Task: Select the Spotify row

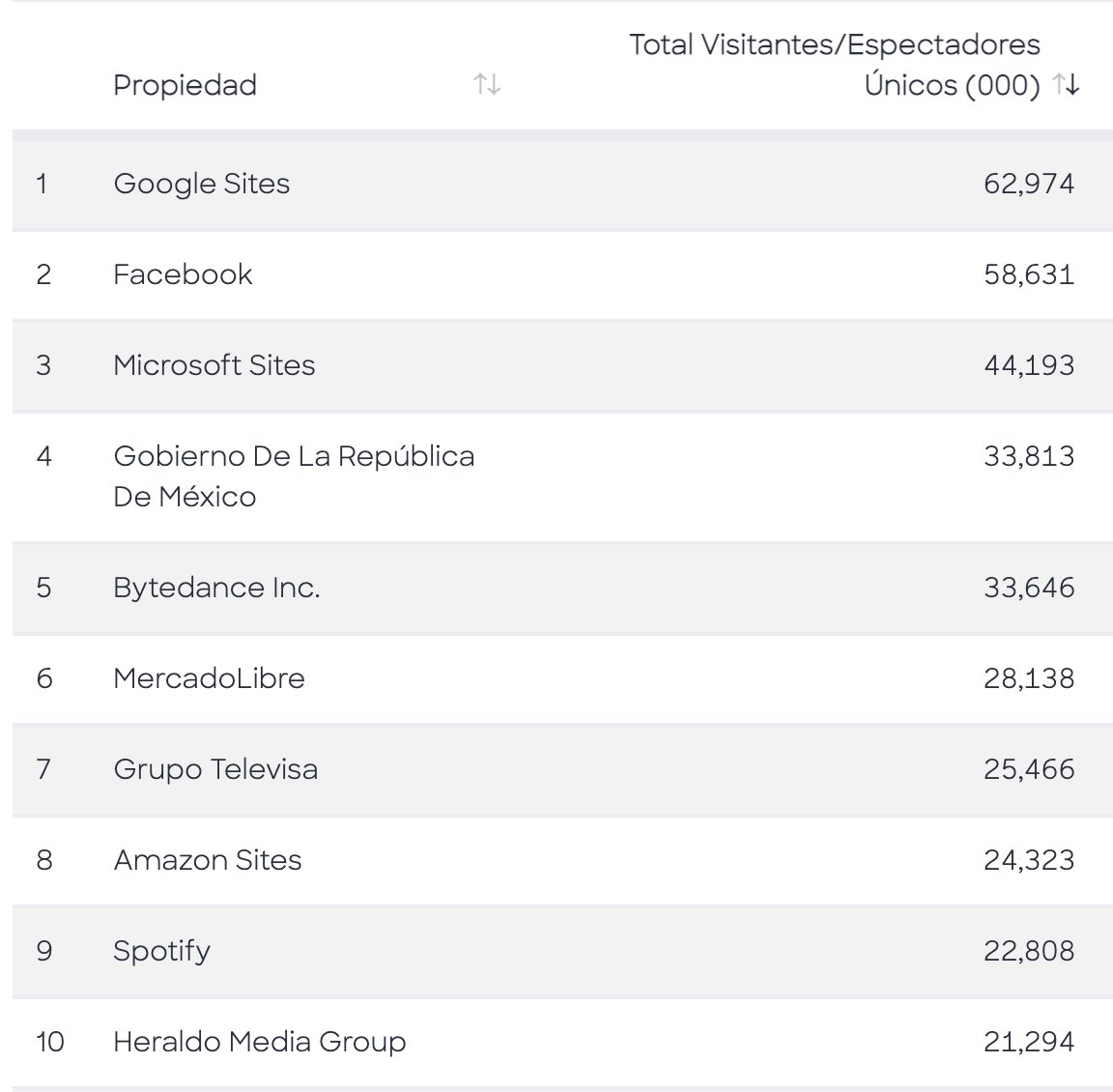Action: point(562,952)
